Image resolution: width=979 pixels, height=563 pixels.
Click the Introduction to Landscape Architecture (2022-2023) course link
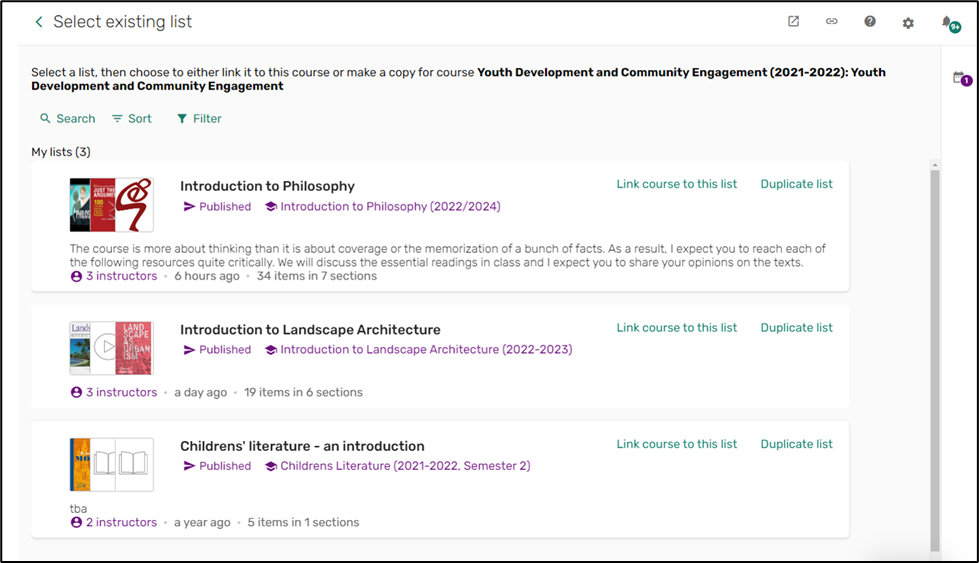(418, 350)
